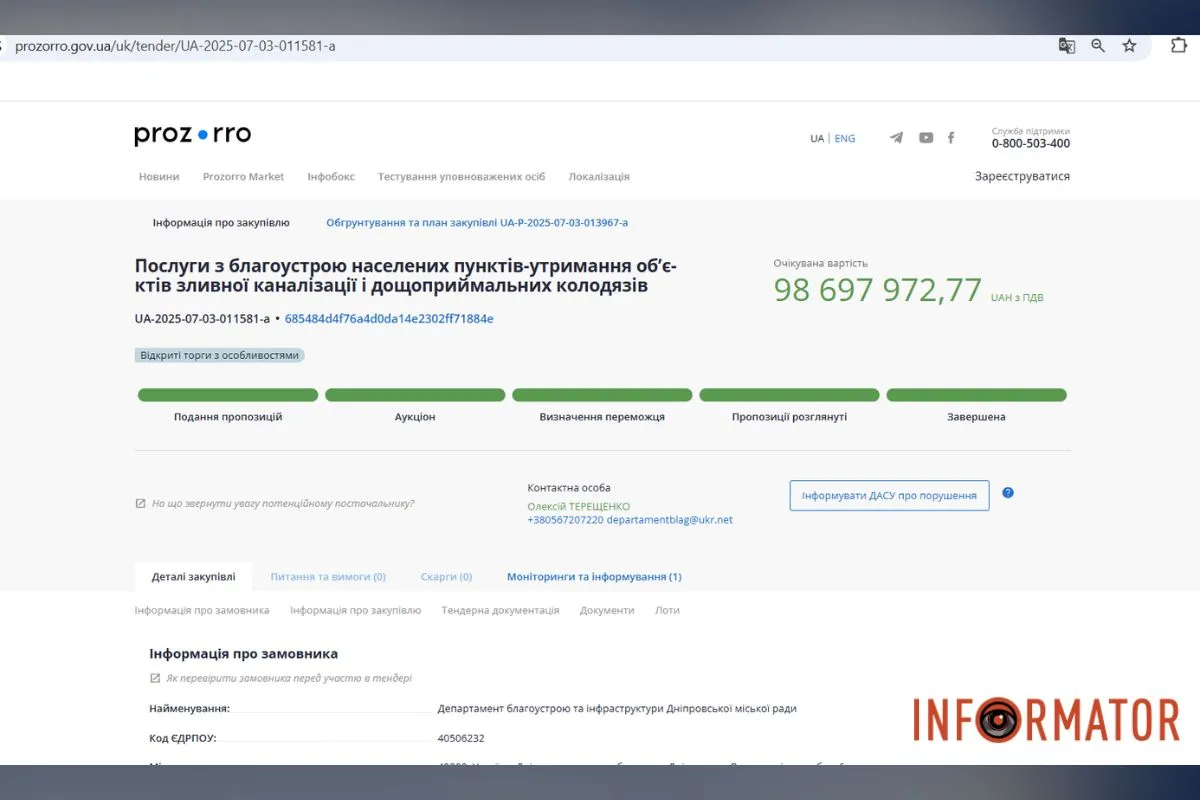Click the Prozorro logo

[193, 135]
